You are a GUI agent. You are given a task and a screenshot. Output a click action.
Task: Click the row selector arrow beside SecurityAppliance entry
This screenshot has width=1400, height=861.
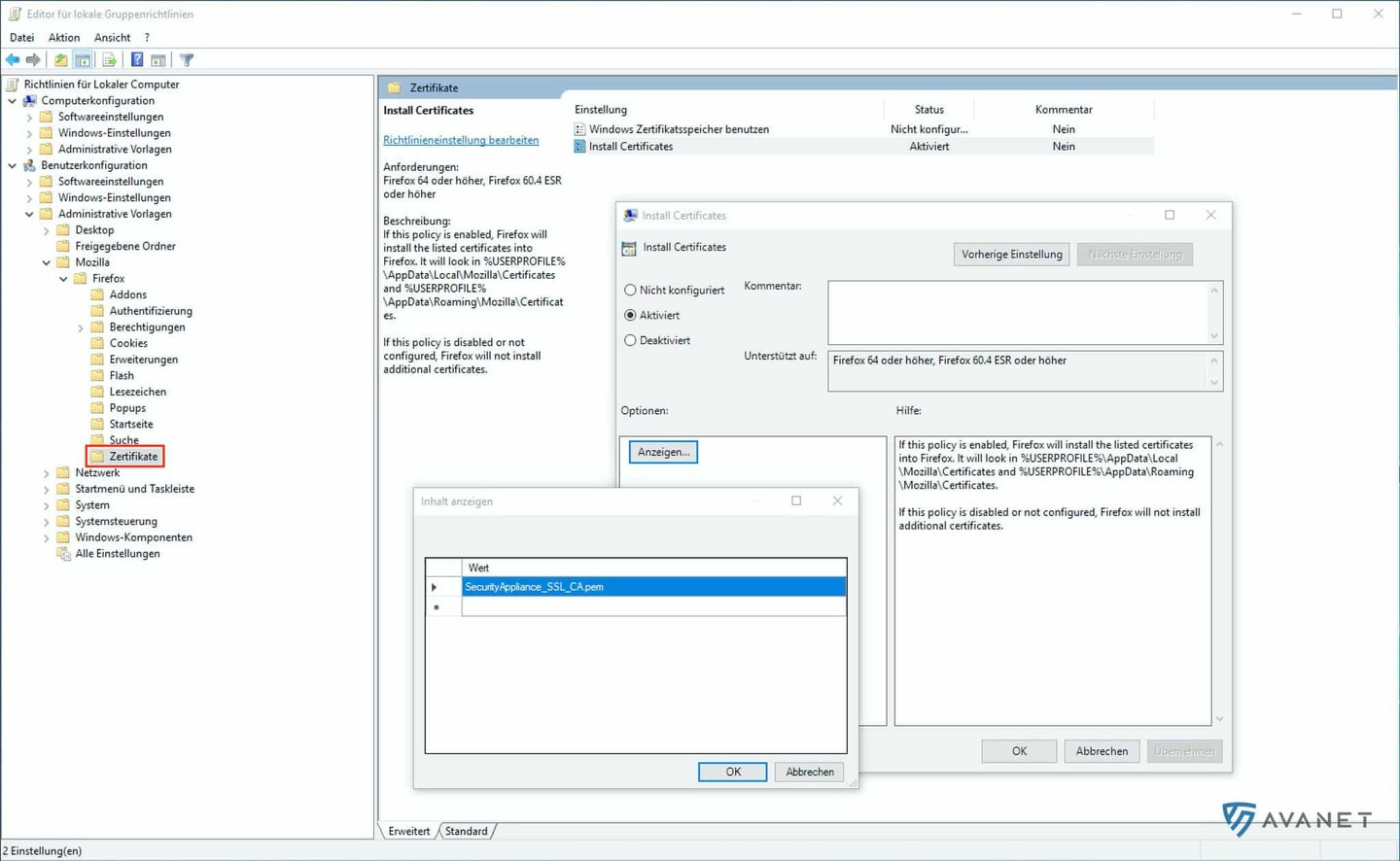(434, 587)
